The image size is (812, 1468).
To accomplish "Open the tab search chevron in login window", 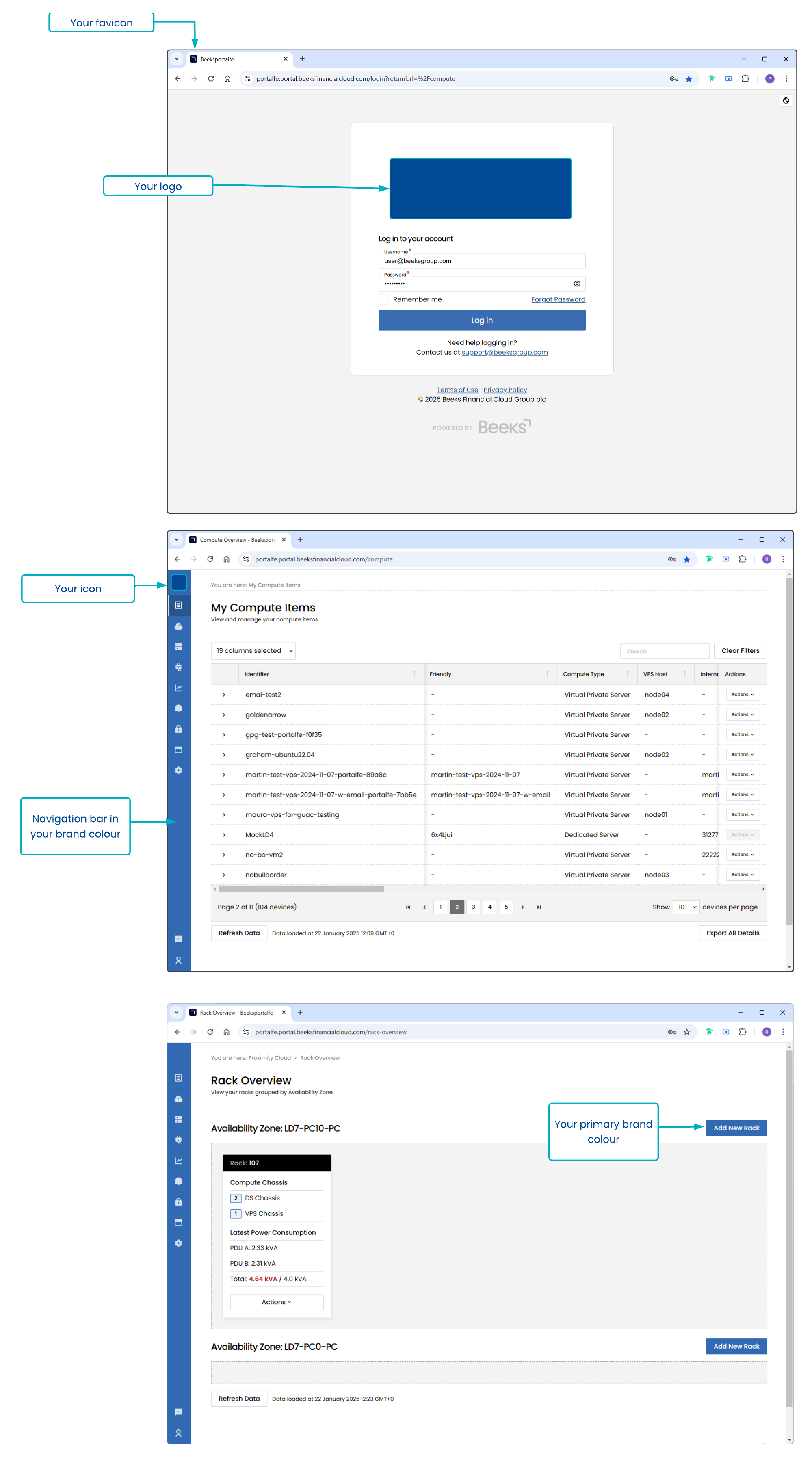I will tap(177, 59).
